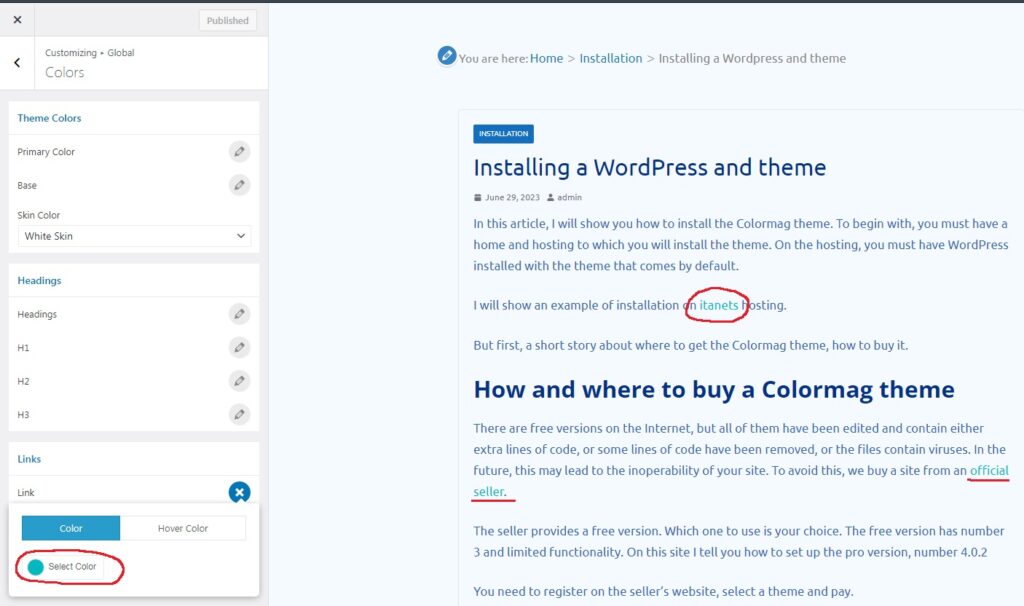Click the Link row label
The height and width of the screenshot is (606, 1024).
(26, 492)
